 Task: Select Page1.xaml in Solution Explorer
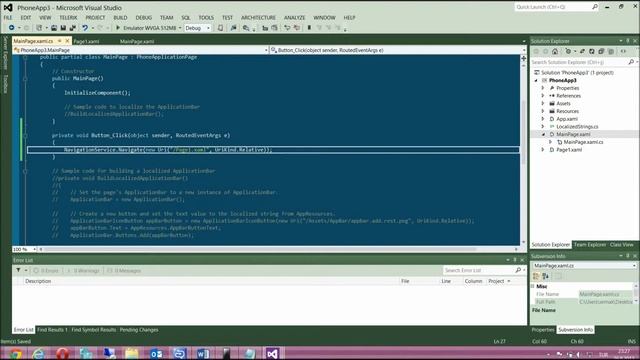[x=569, y=150]
